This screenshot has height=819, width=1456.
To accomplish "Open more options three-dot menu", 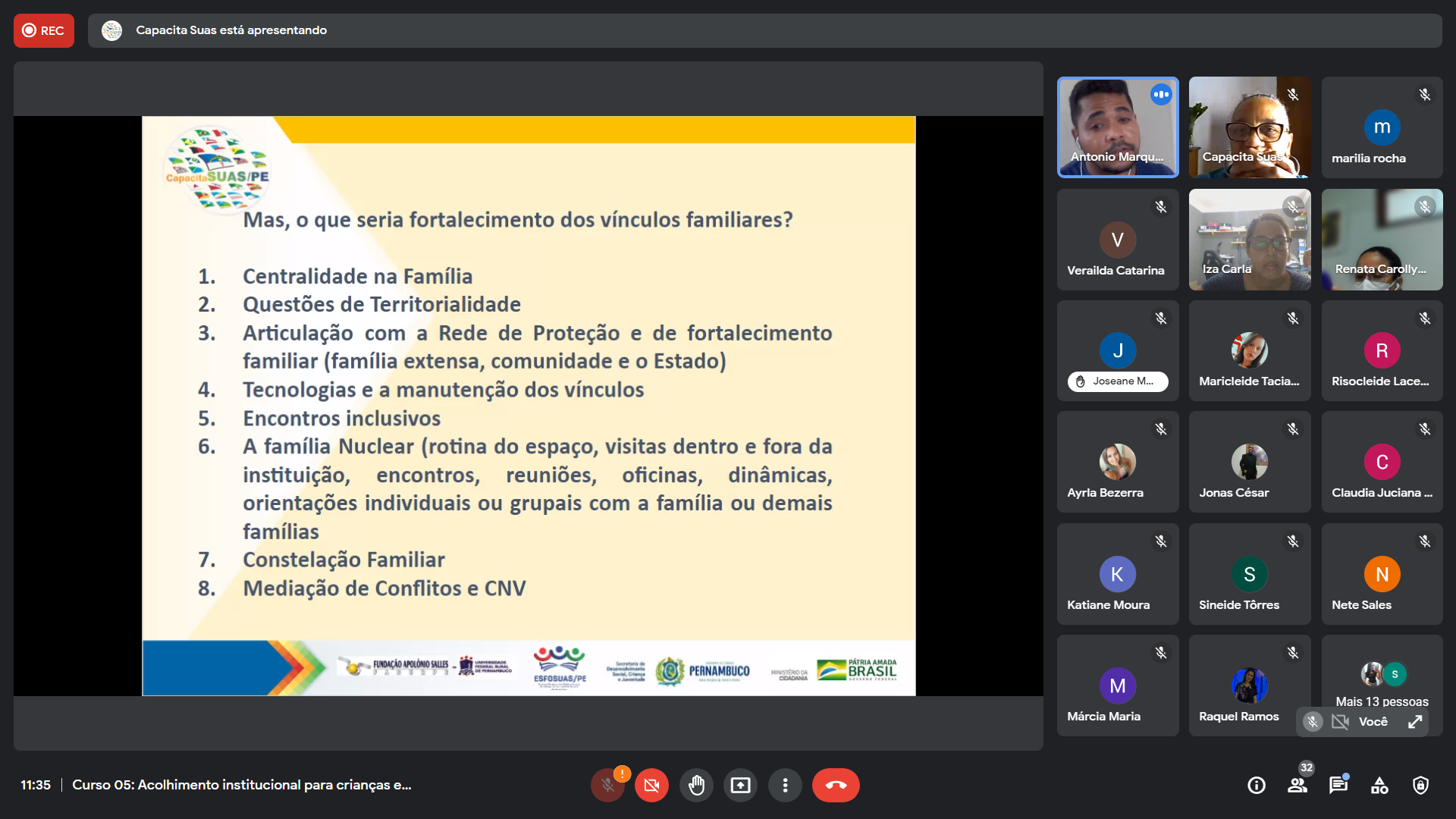I will pos(785,785).
